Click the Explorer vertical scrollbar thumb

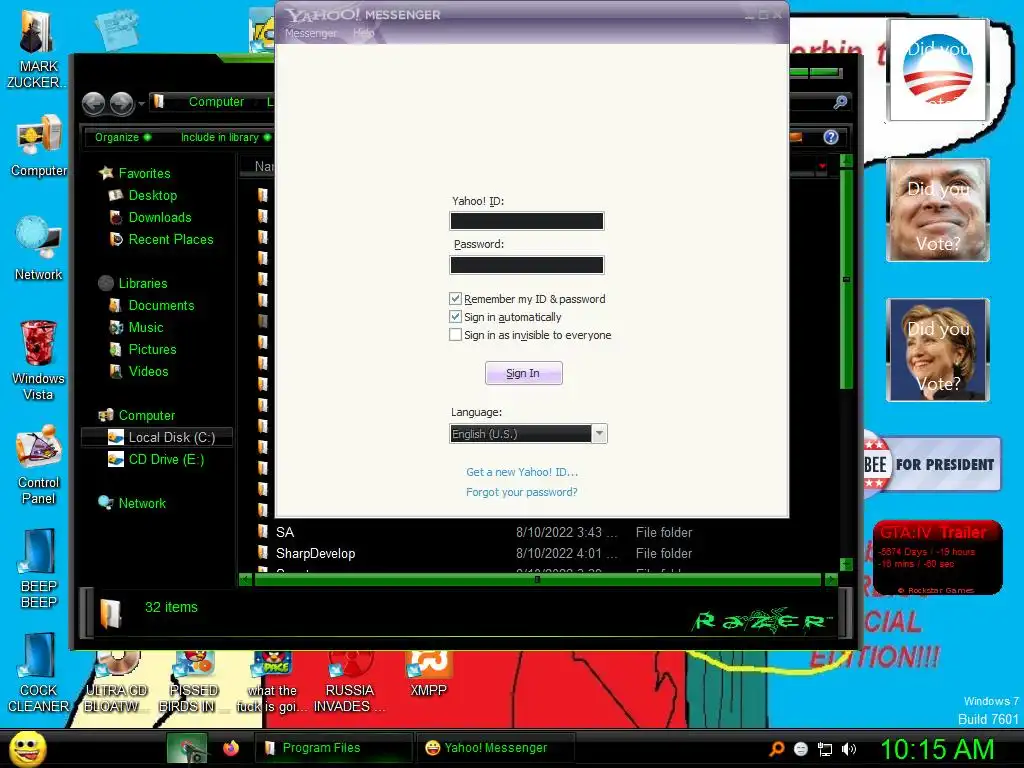[846, 280]
